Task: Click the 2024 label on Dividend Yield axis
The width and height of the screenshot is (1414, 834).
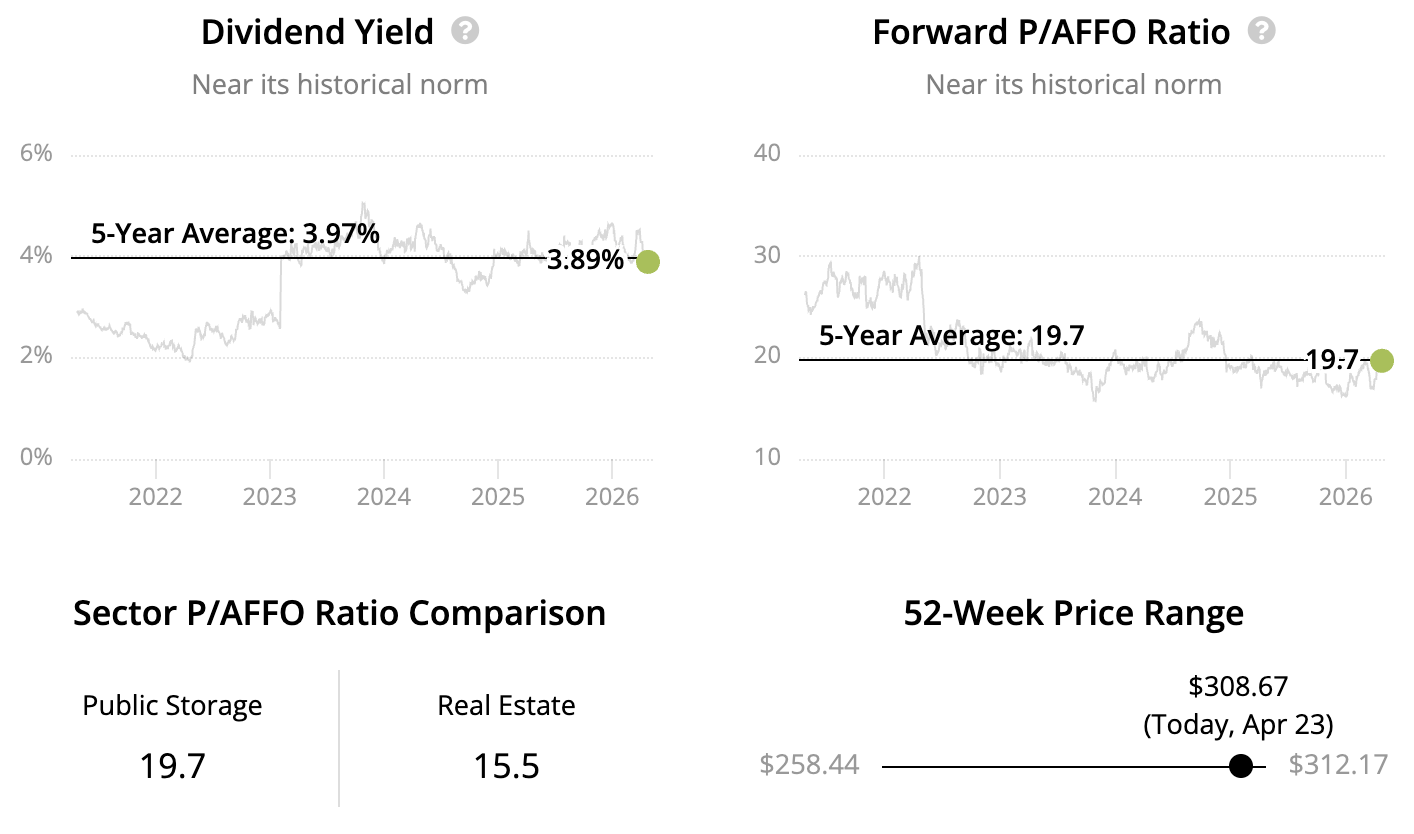Action: pyautogui.click(x=384, y=496)
